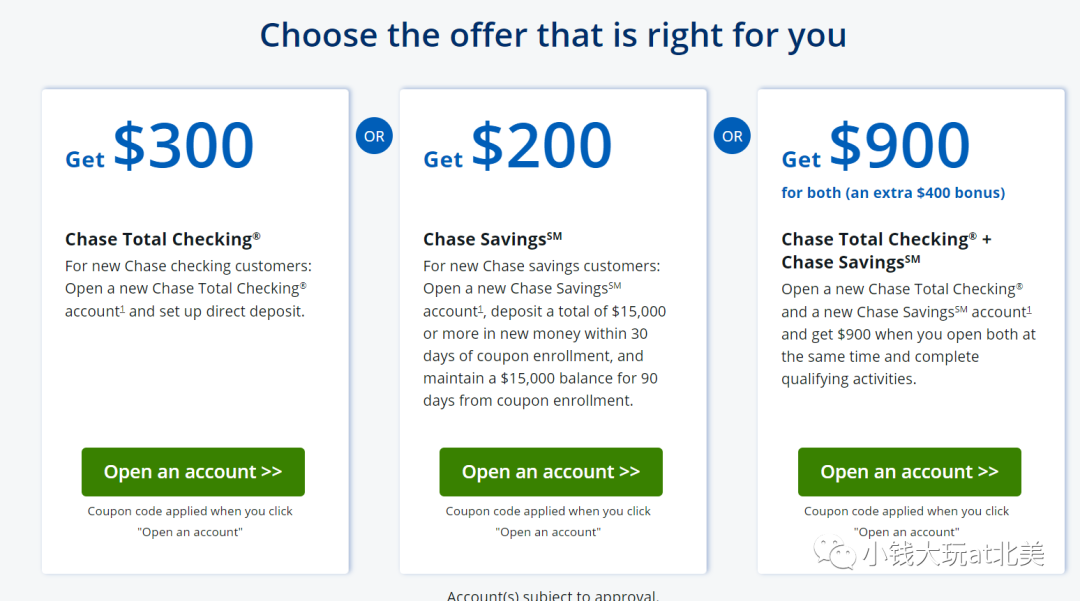
Task: Click the coupon code note under $300 card
Action: pyautogui.click(x=190, y=521)
